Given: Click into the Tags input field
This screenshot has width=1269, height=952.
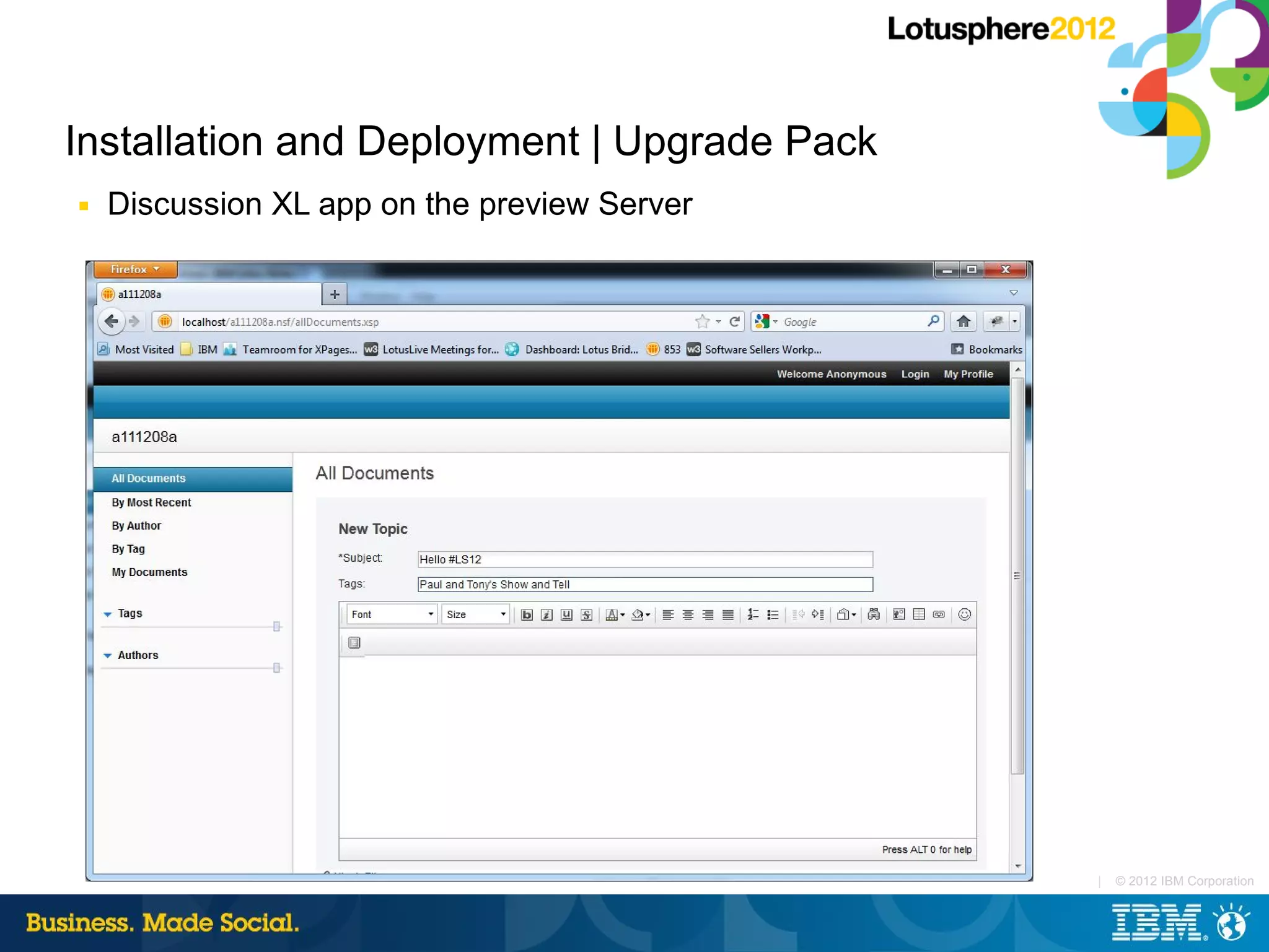Looking at the screenshot, I should click(x=645, y=585).
